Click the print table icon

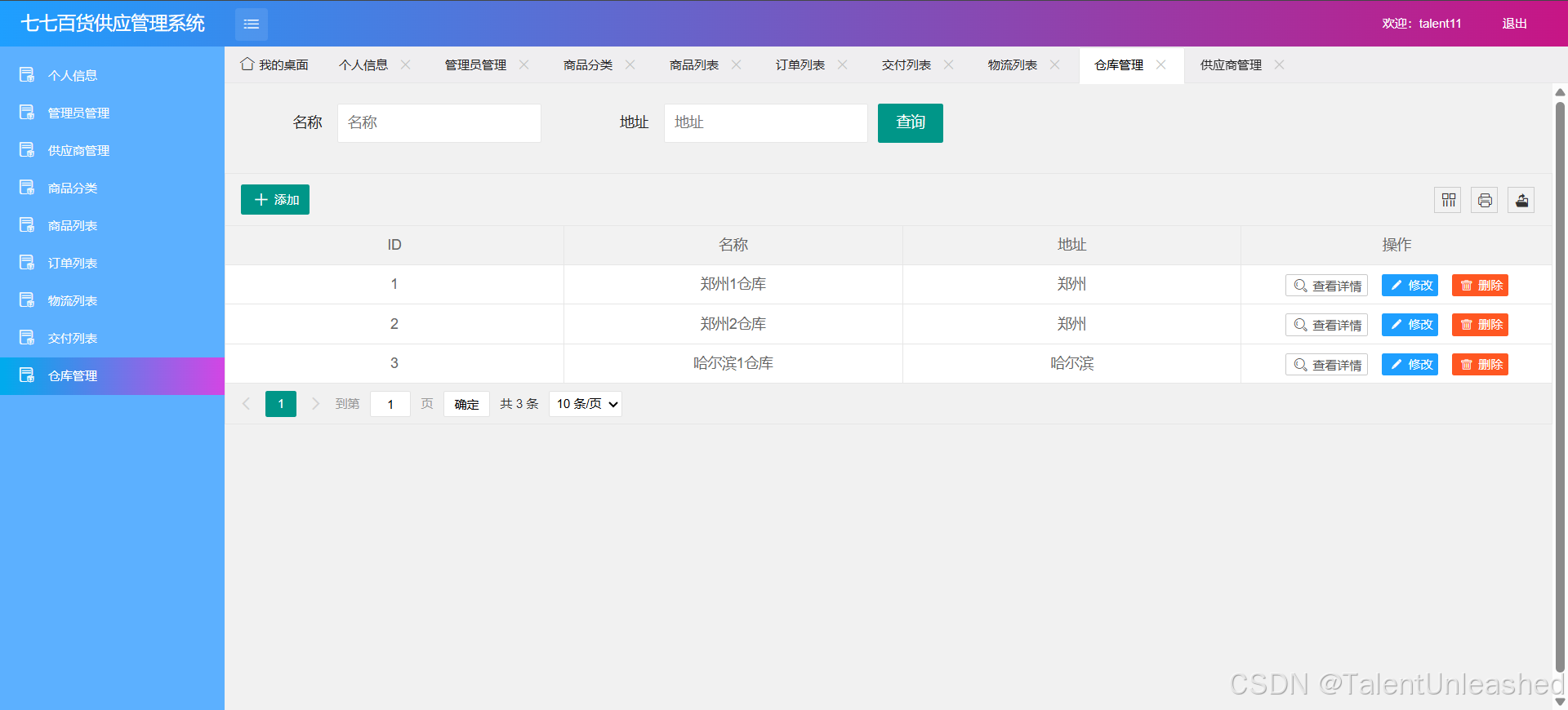coord(1485,200)
